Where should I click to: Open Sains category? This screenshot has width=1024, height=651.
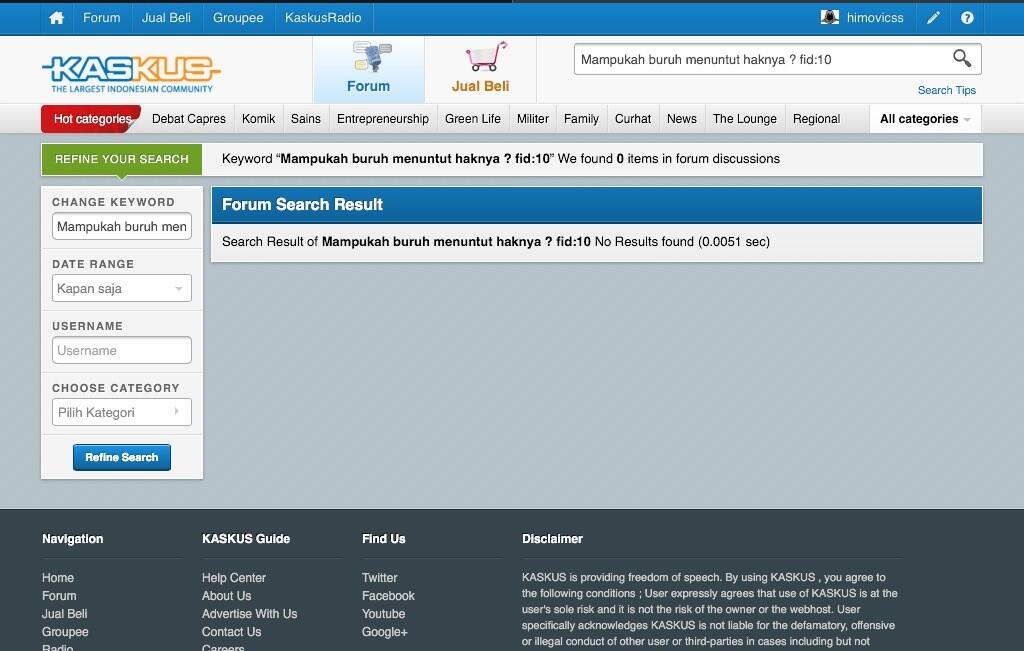point(306,119)
